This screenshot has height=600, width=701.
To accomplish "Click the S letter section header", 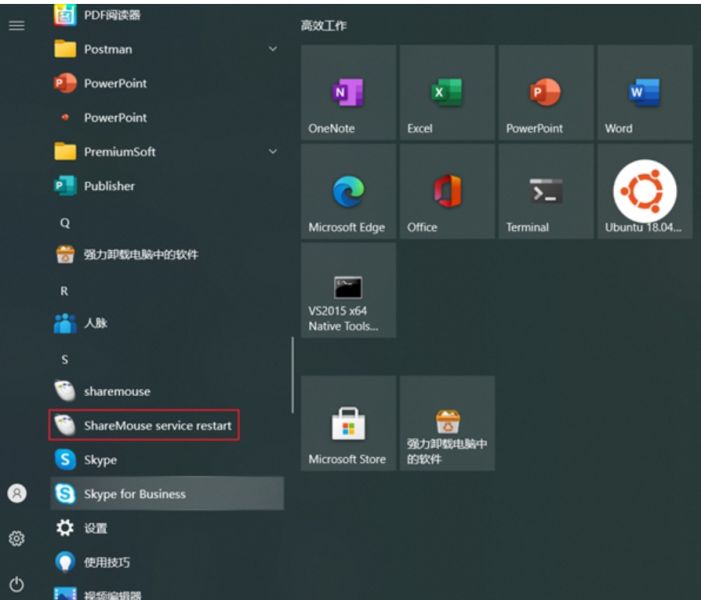I will click(65, 359).
